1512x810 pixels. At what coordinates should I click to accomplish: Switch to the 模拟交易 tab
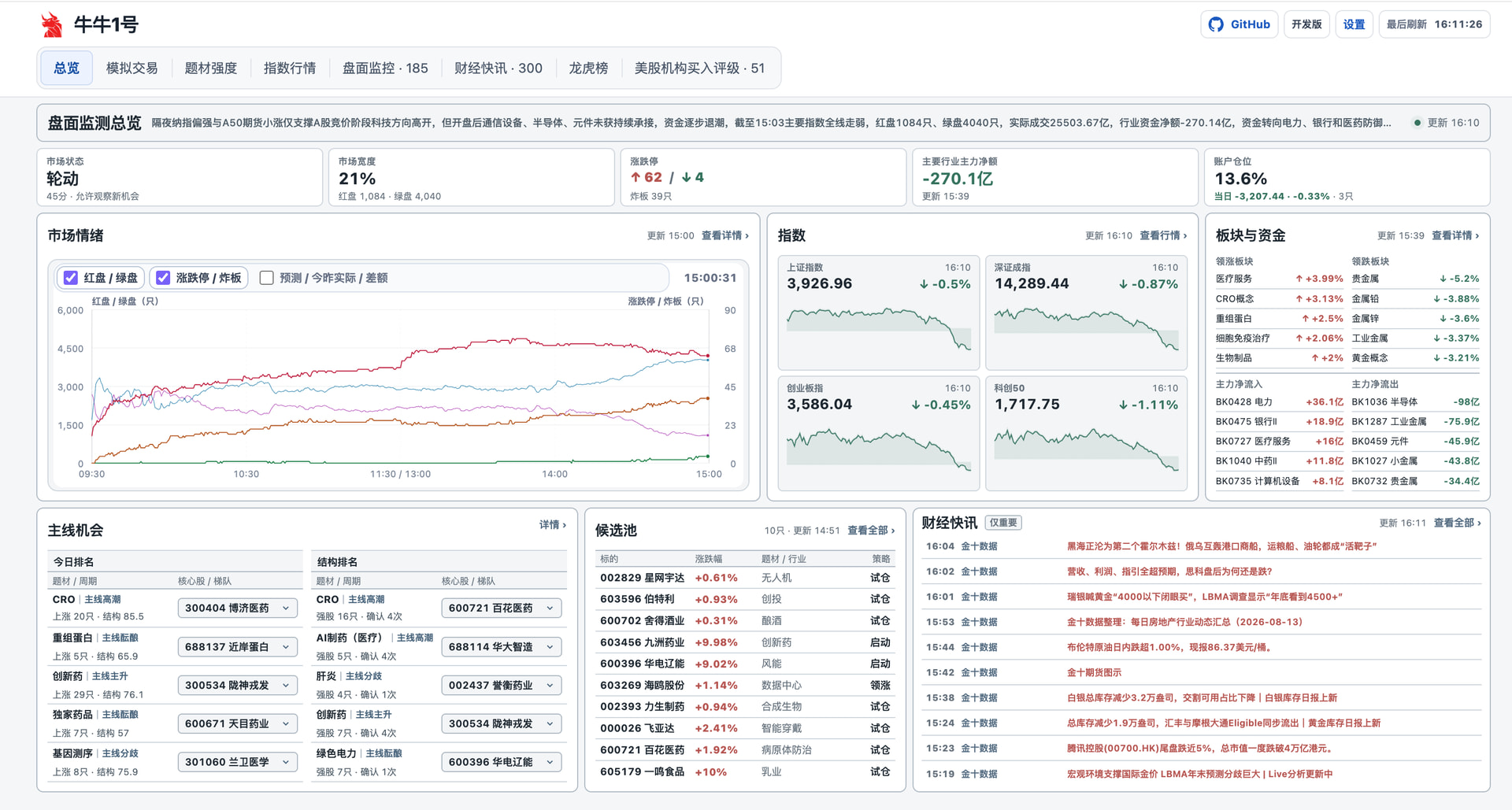(132, 68)
